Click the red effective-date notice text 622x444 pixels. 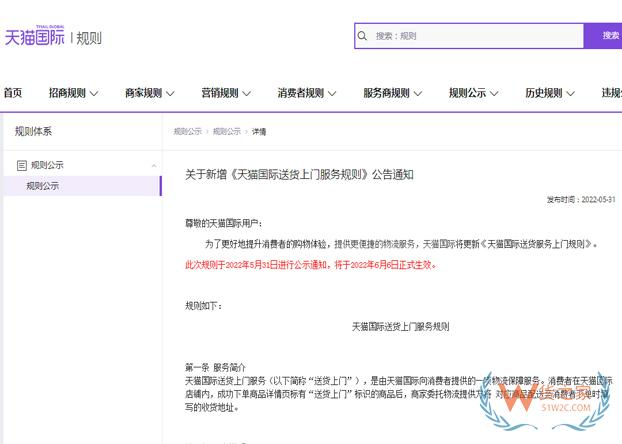[x=311, y=265]
